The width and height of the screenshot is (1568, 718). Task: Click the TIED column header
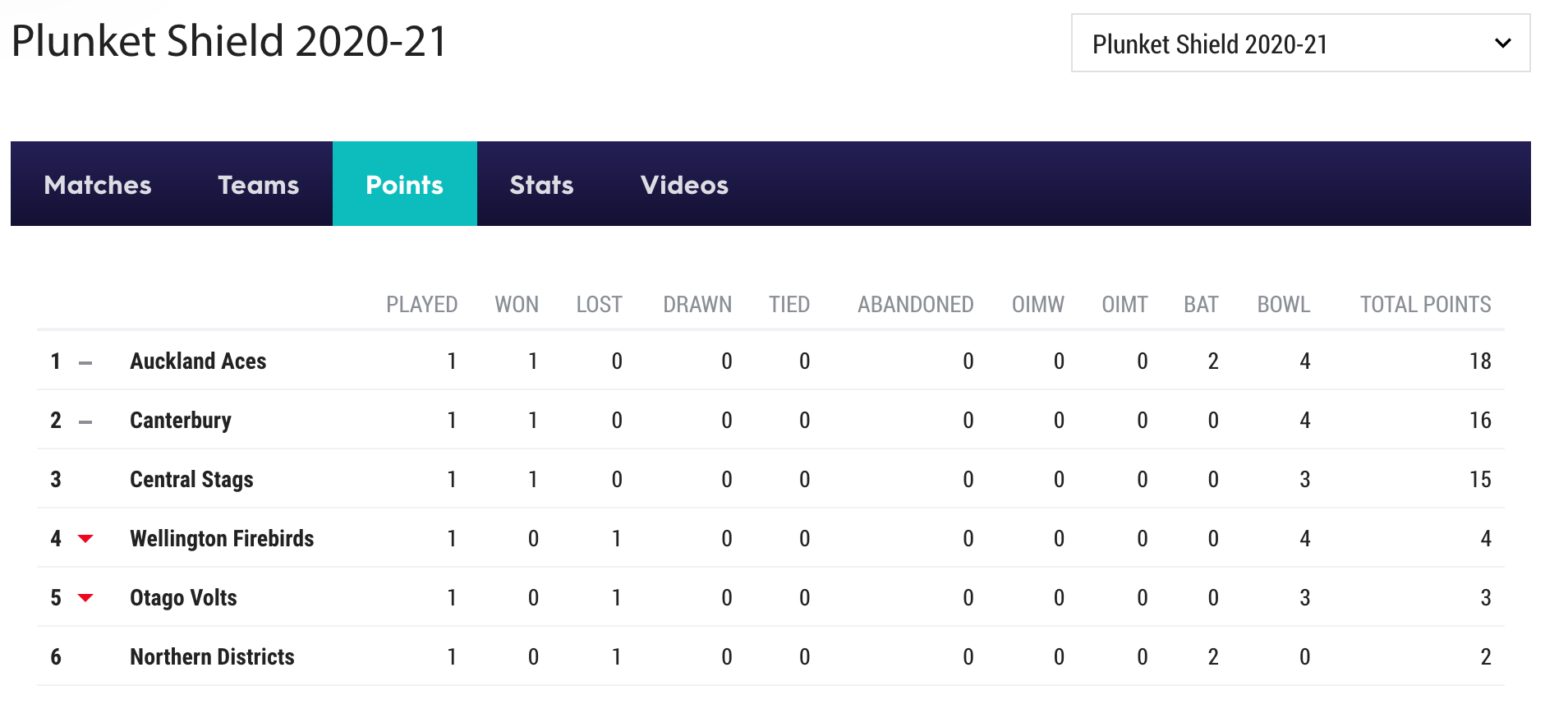coord(789,305)
